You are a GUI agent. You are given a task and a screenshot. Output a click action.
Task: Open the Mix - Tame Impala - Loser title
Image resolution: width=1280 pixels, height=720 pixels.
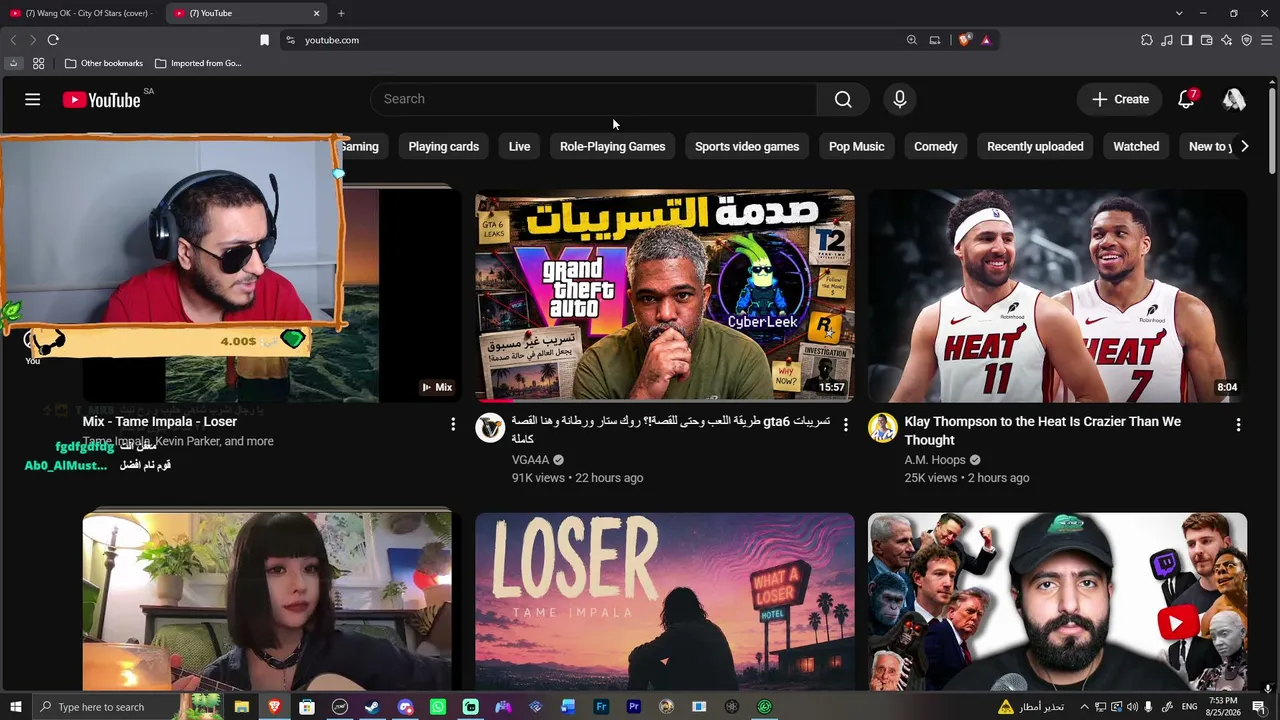[x=160, y=421]
